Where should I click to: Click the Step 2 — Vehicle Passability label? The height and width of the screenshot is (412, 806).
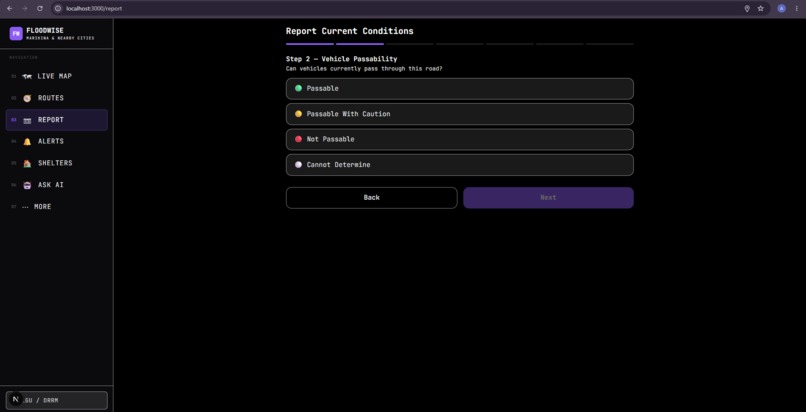pyautogui.click(x=341, y=59)
